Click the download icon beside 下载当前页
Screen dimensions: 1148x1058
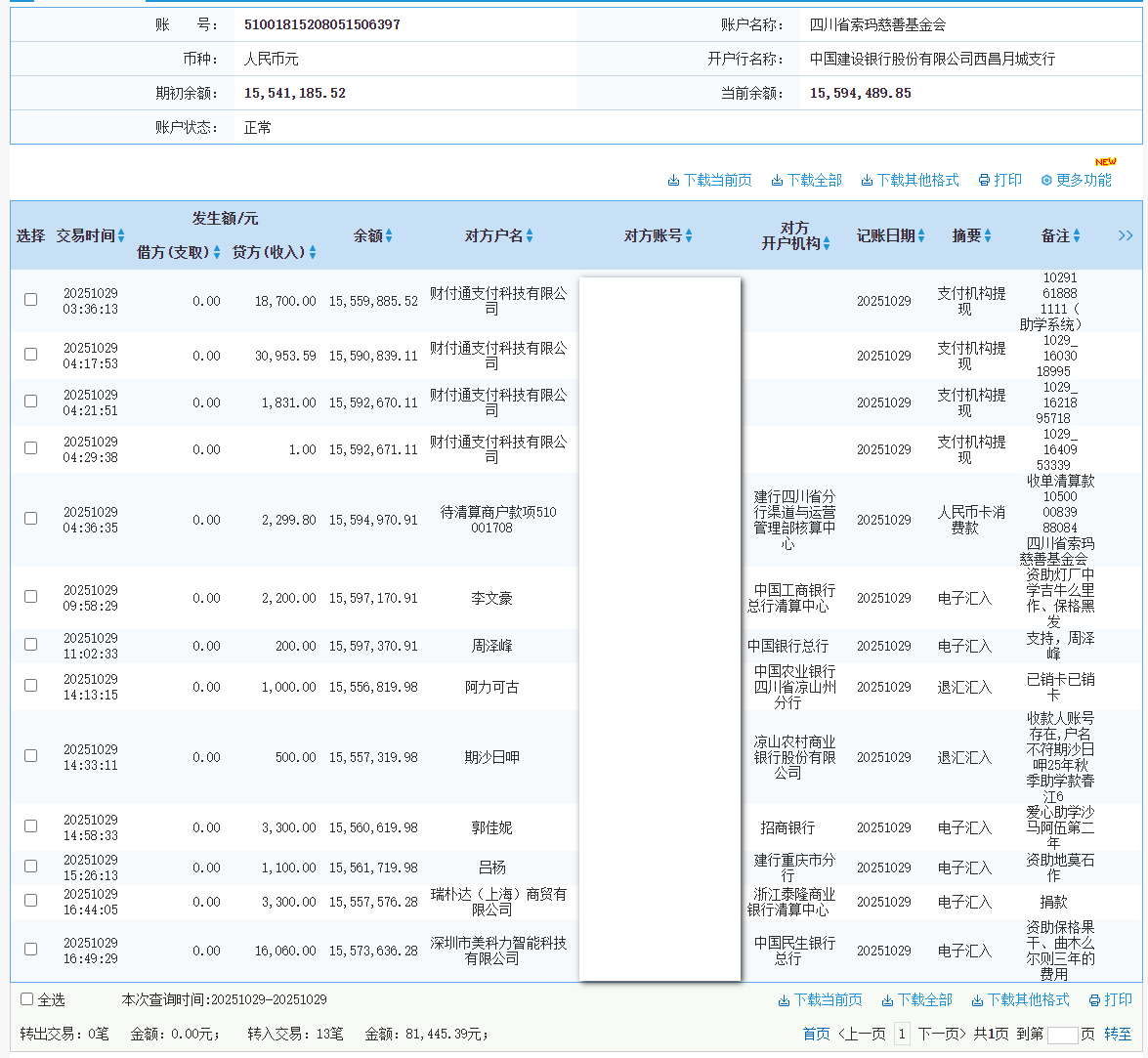coord(674,180)
